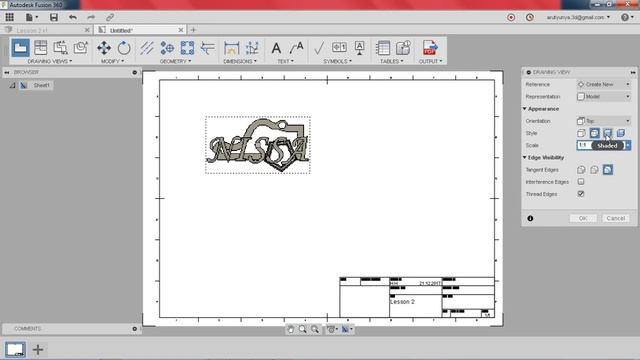Select the Leader text tool
Image resolution: width=640 pixels, height=360 pixels.
click(296, 48)
